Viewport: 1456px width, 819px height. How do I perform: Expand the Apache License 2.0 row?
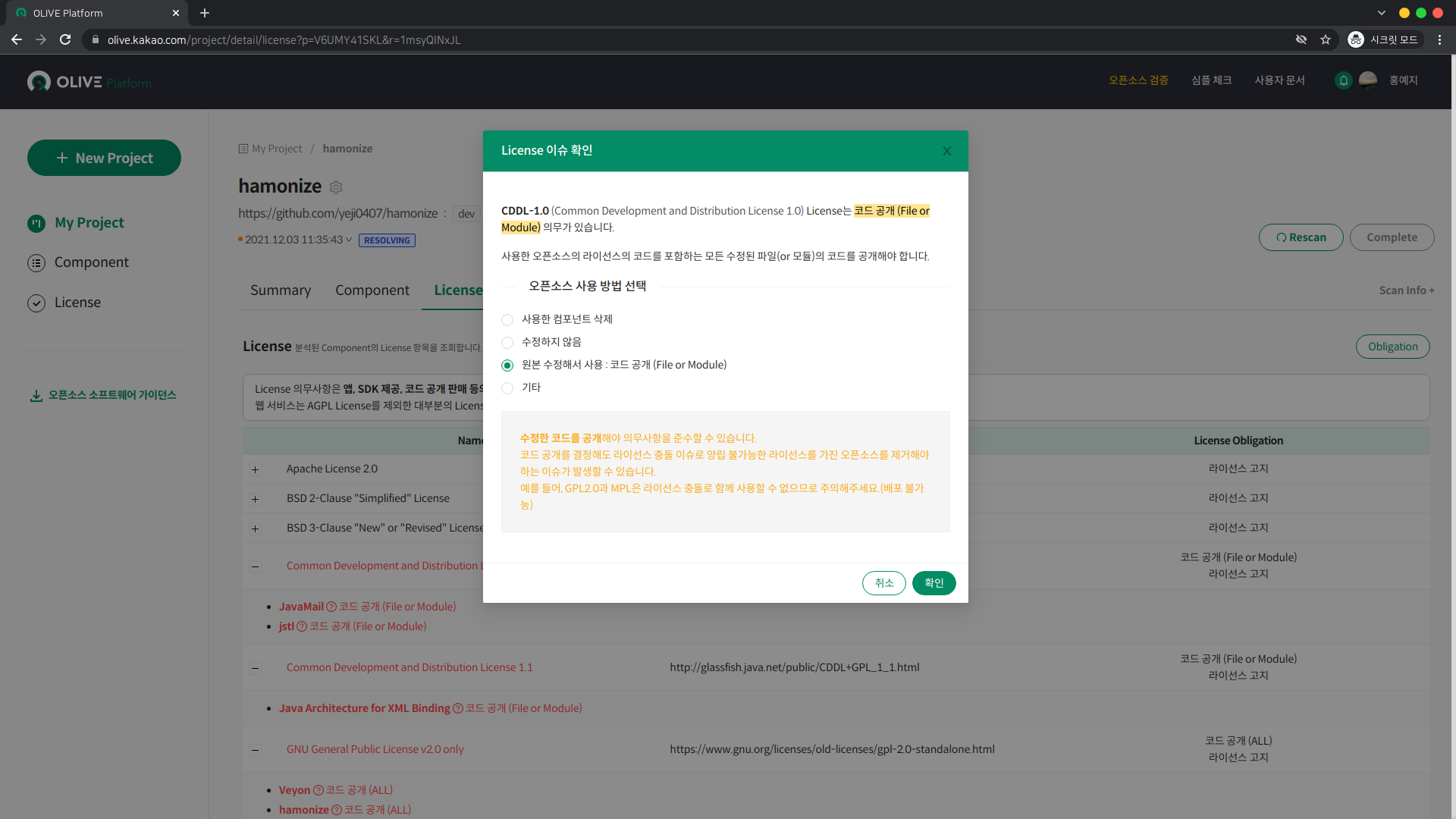[255, 469]
